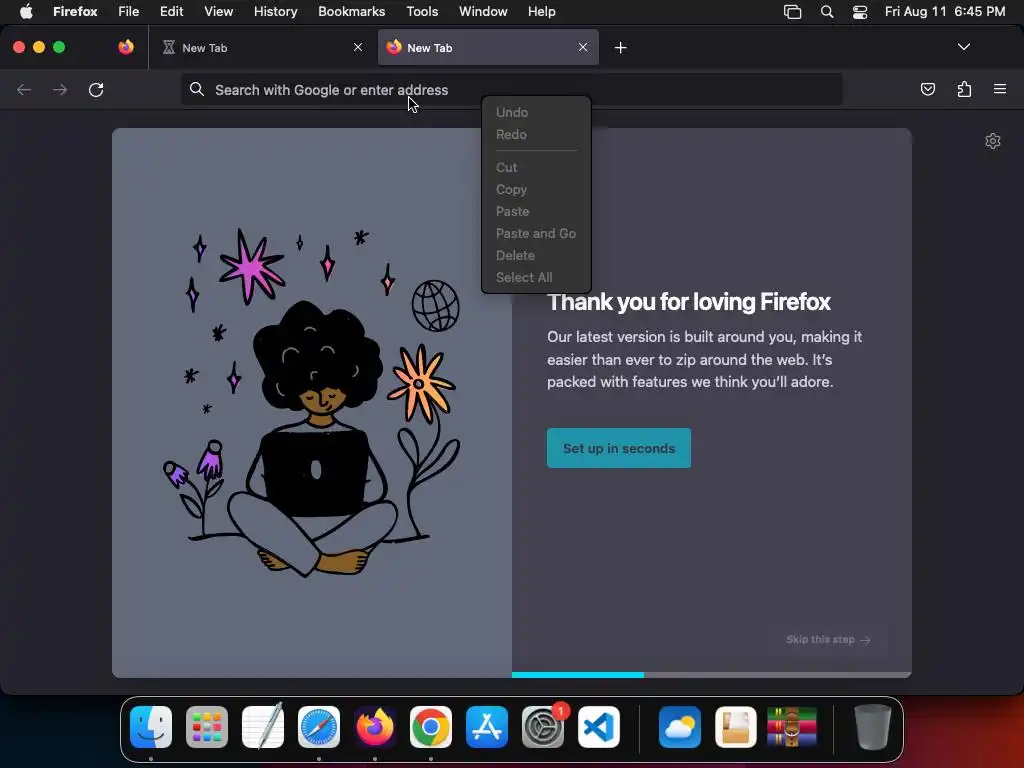This screenshot has width=1024, height=768.
Task: Click Skip this step link
Action: click(828, 639)
